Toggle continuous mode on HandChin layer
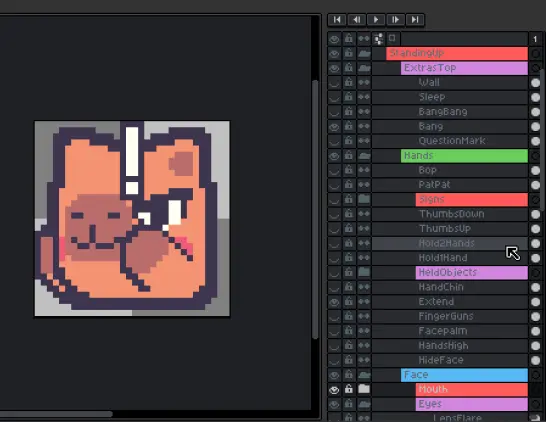 364,287
